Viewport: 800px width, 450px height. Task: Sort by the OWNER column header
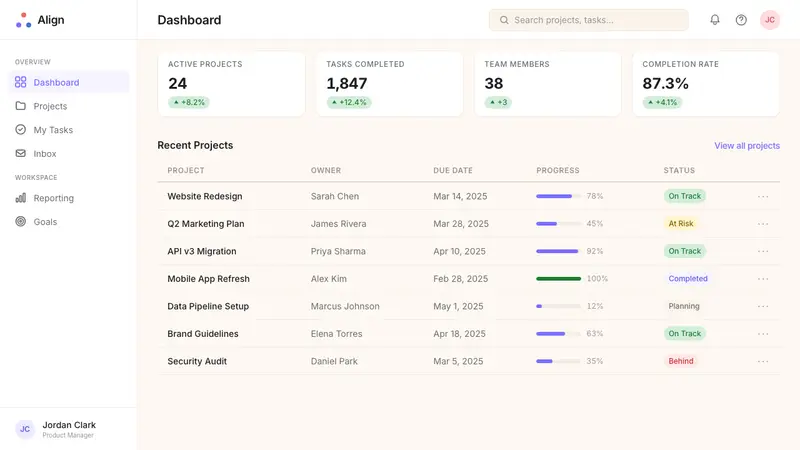(326, 170)
